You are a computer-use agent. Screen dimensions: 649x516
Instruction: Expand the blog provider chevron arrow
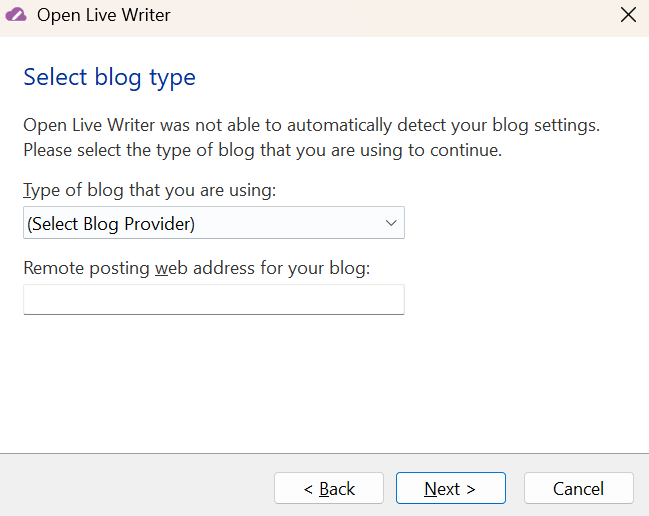coord(391,223)
